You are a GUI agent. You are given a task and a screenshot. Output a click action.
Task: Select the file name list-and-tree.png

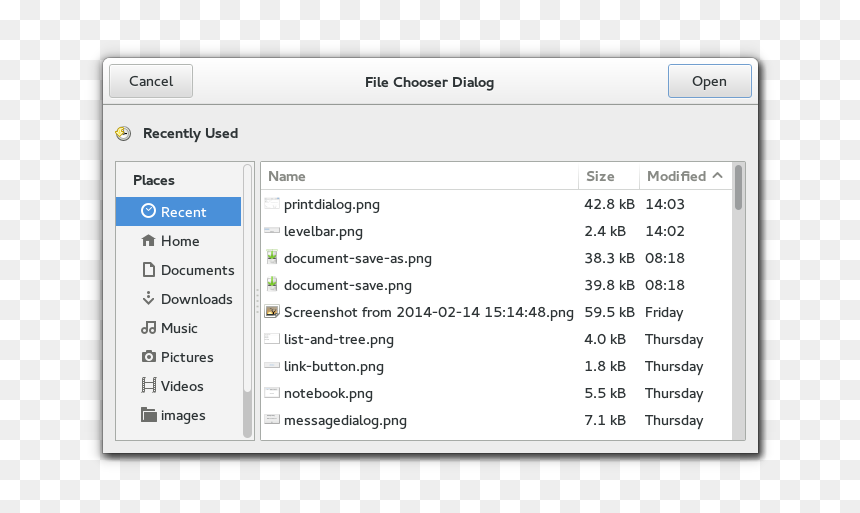(338, 339)
